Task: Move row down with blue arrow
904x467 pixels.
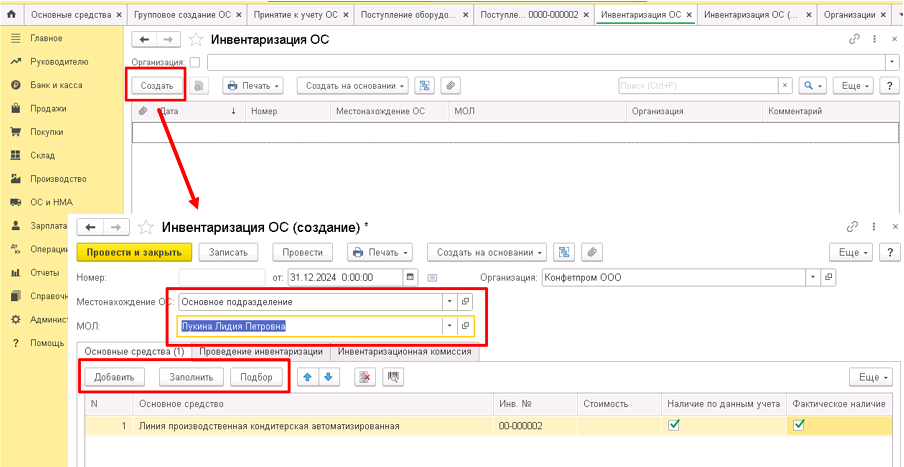Action: tap(329, 377)
